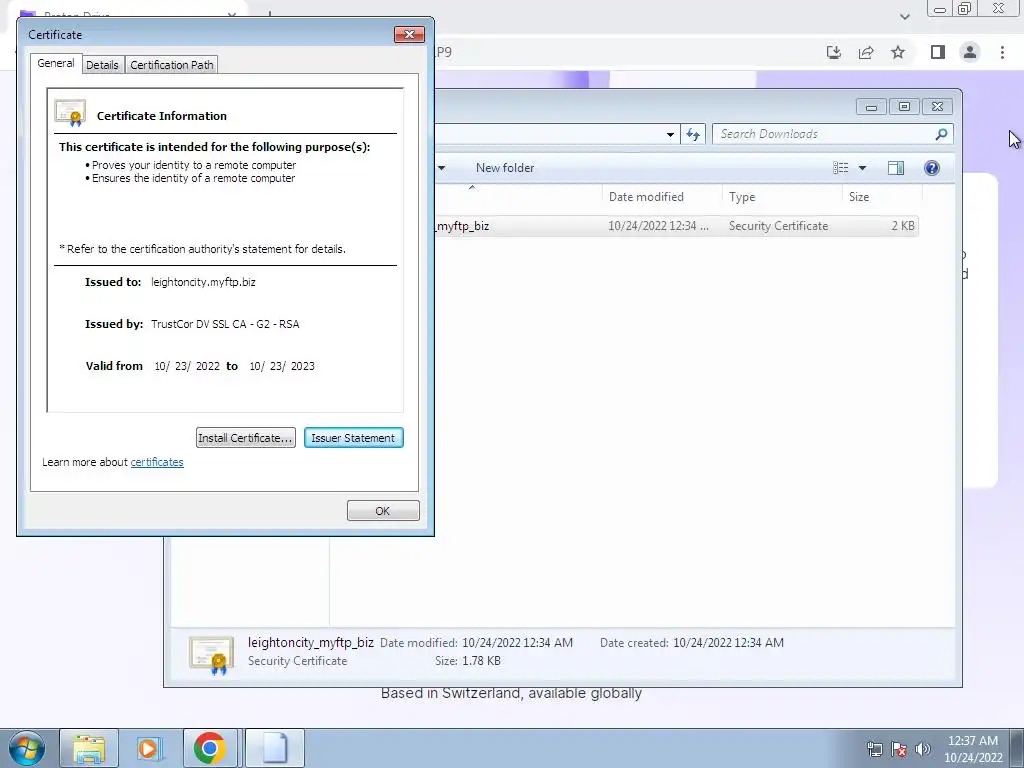
Task: Open the Certification Path tab
Action: click(172, 65)
